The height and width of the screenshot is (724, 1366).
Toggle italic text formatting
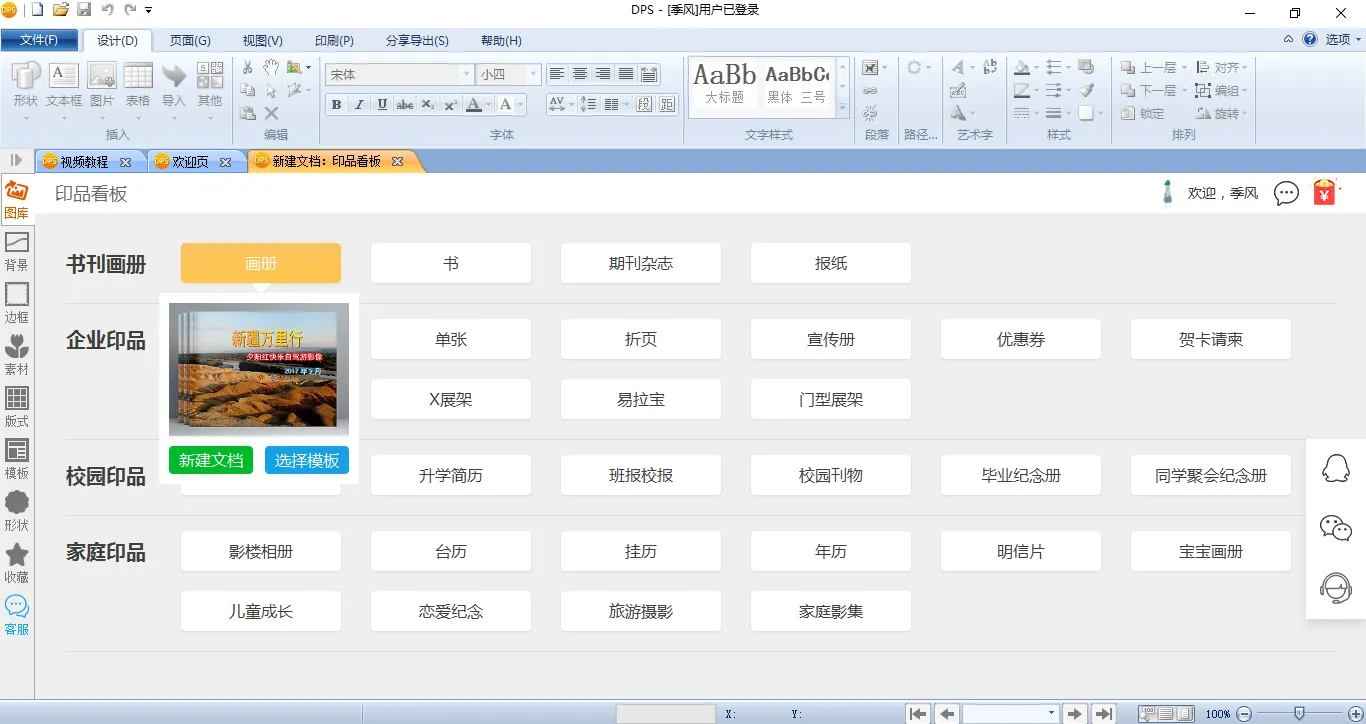point(359,105)
